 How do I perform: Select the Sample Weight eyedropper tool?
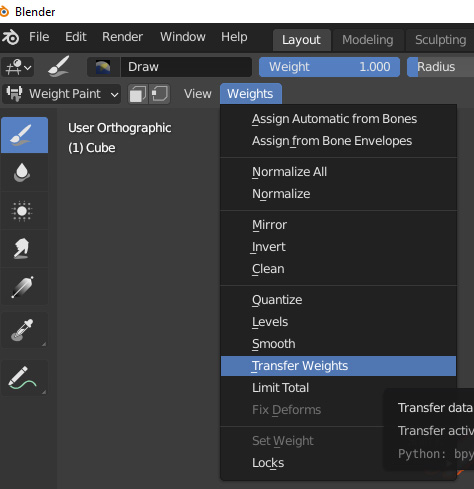pyautogui.click(x=24, y=330)
